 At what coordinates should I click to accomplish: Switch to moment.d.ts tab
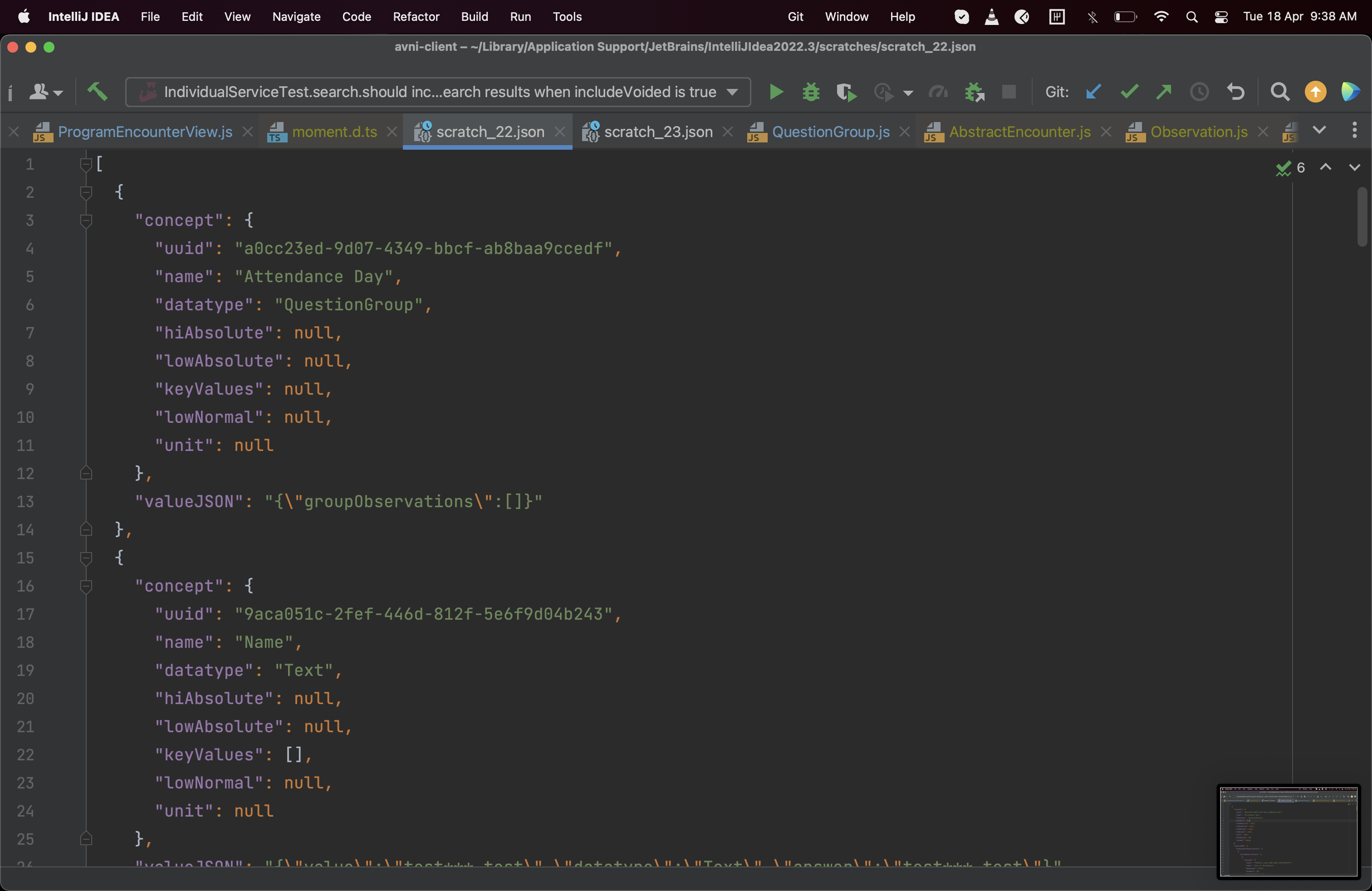(x=334, y=132)
